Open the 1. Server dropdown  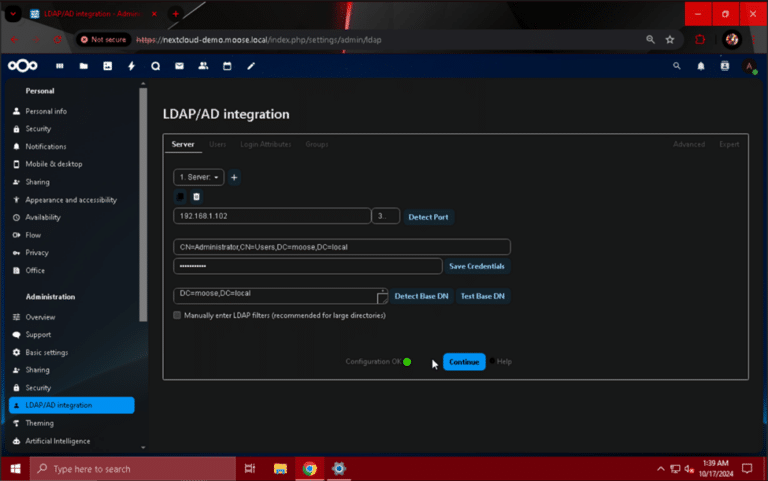pyautogui.click(x=199, y=177)
